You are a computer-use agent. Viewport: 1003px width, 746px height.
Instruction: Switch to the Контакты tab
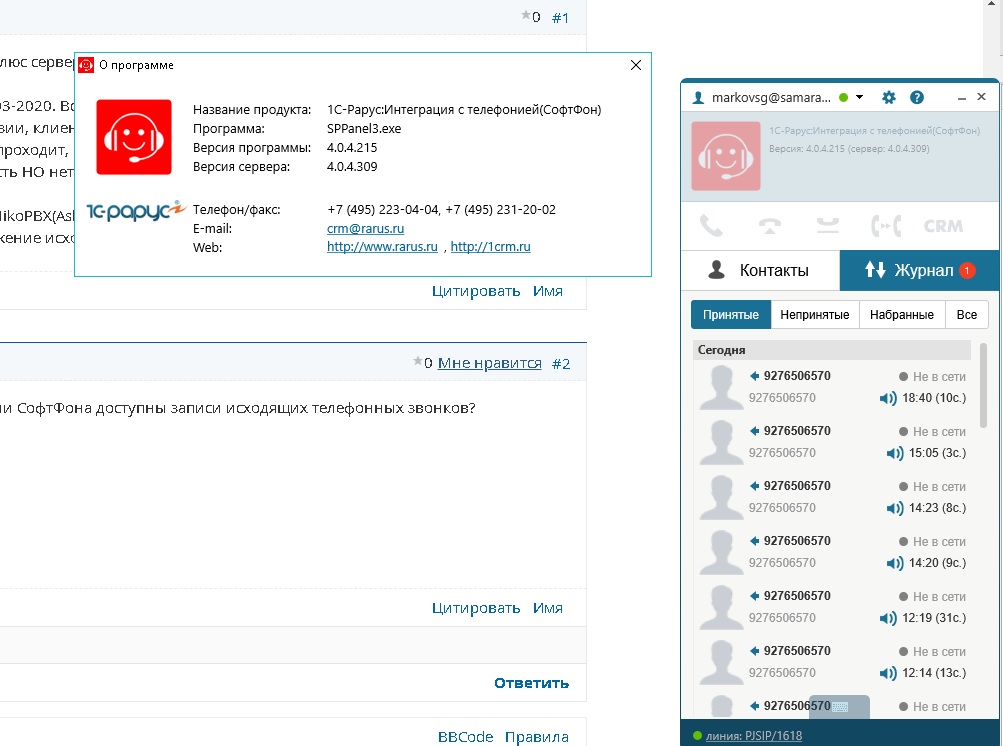pyautogui.click(x=760, y=270)
